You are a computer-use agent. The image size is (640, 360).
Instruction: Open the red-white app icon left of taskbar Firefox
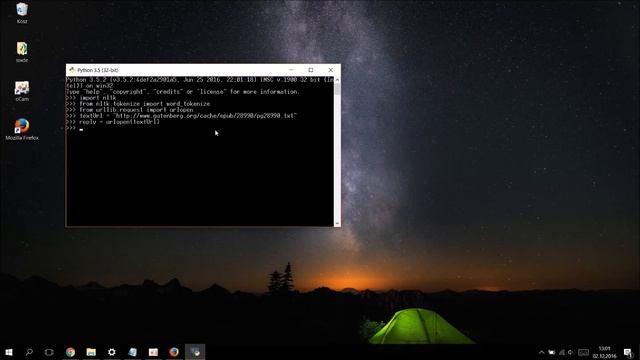pos(153,352)
